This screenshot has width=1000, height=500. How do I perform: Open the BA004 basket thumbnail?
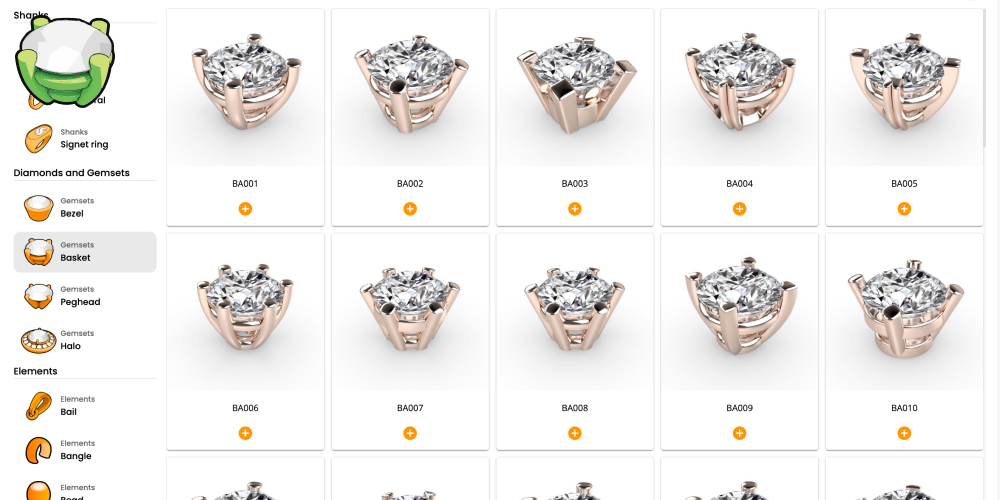739,87
